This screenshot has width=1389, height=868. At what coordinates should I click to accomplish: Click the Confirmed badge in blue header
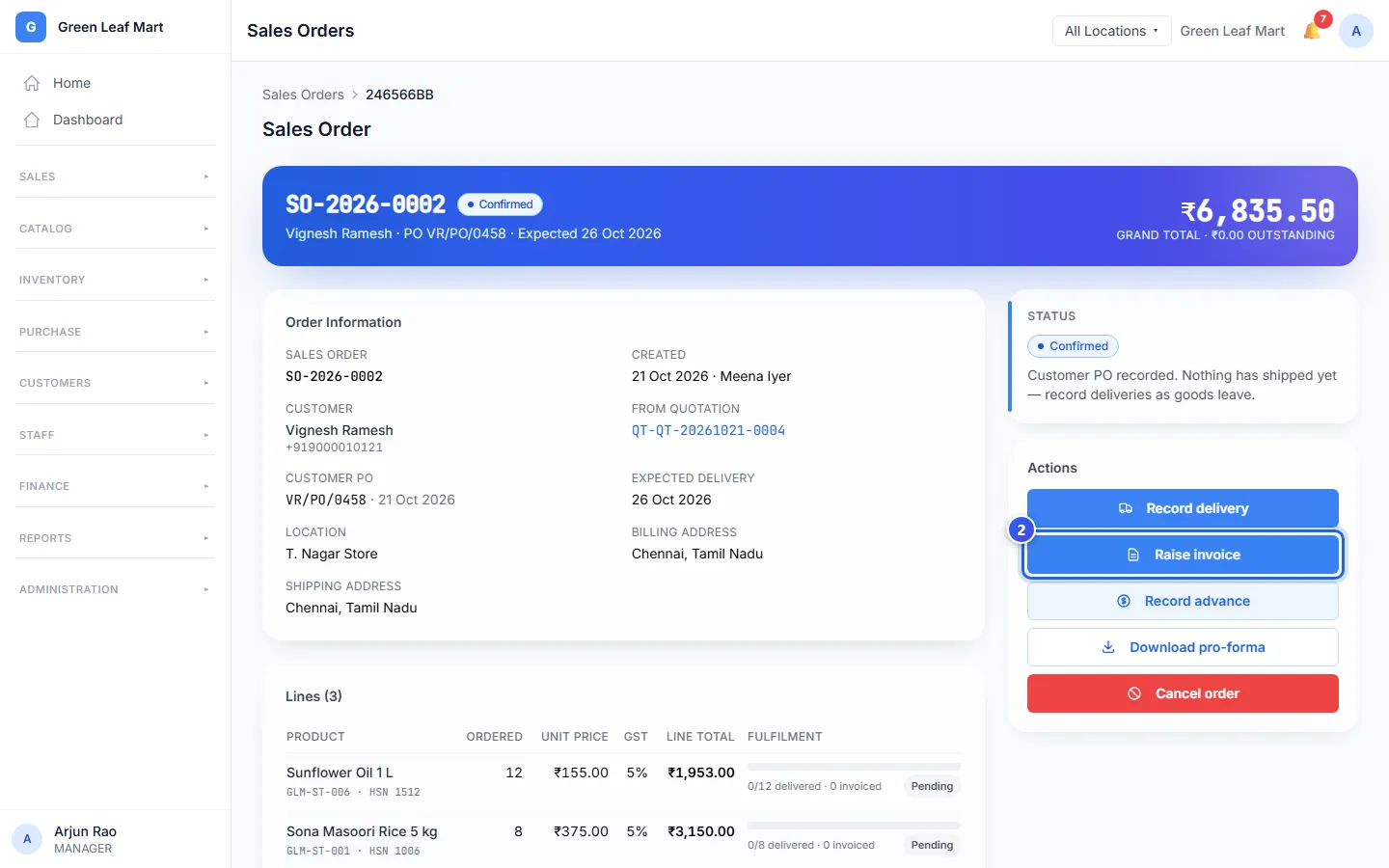[x=500, y=204]
